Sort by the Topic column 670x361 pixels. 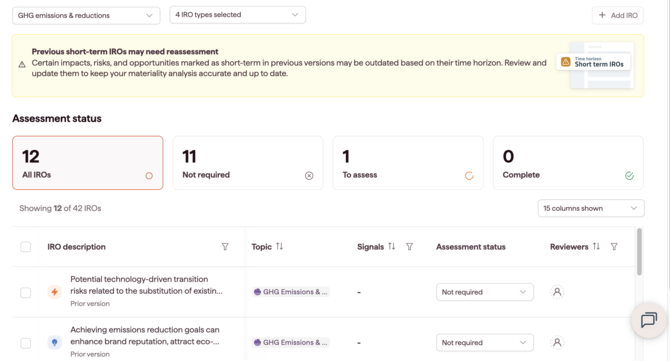click(x=279, y=247)
